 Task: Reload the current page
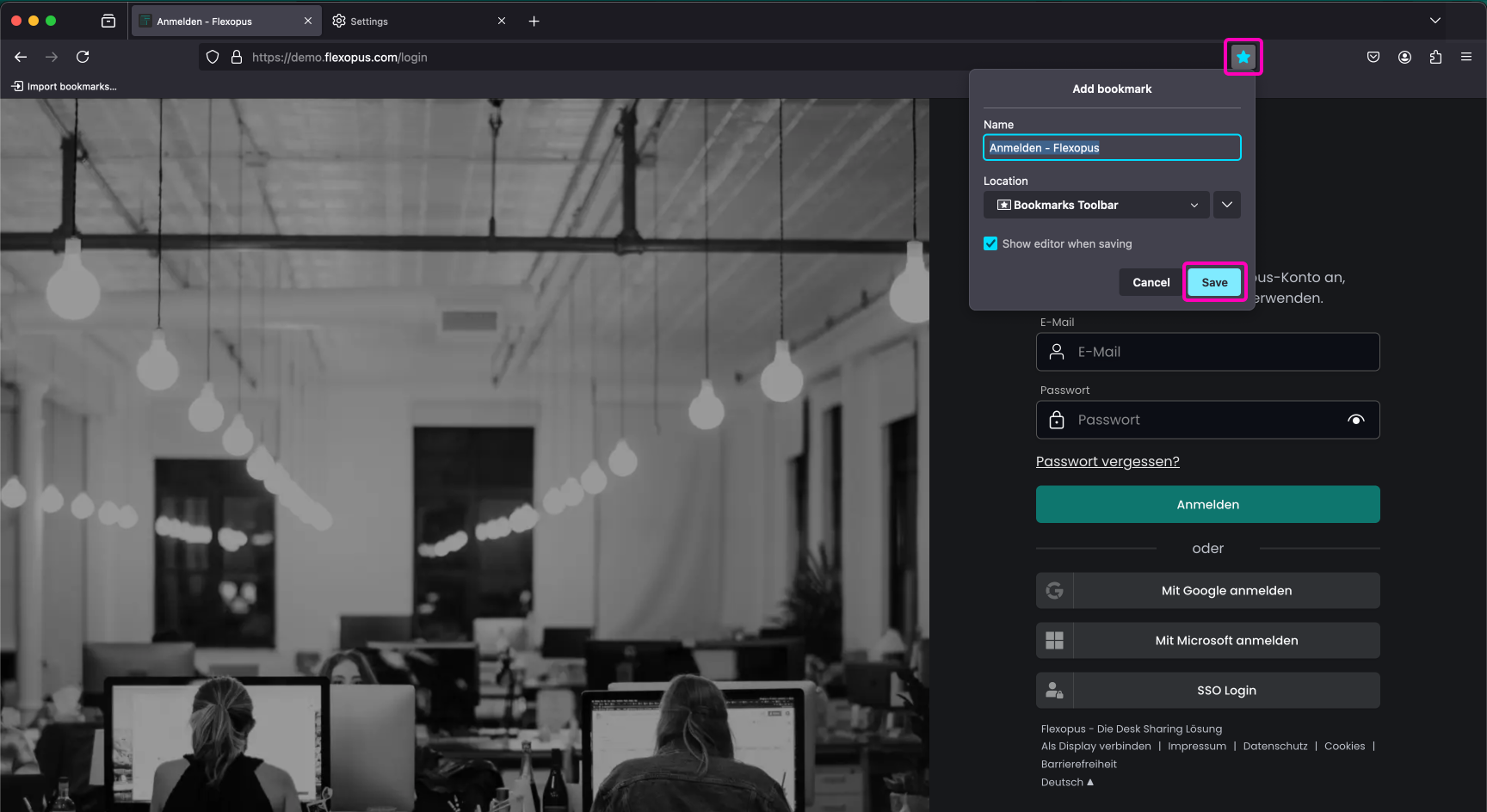click(83, 57)
